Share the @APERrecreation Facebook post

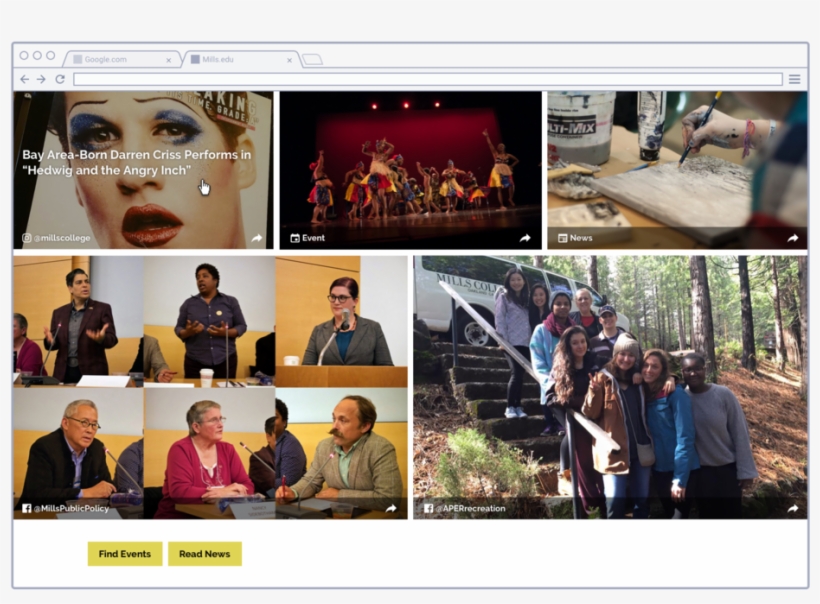[x=792, y=508]
